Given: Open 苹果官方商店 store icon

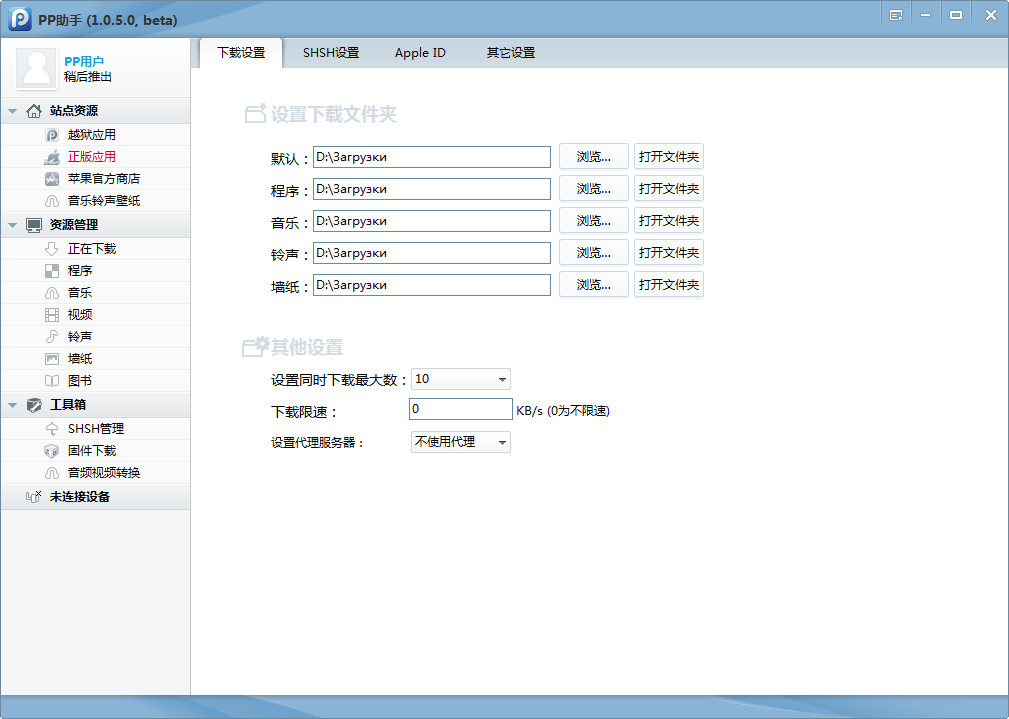Looking at the screenshot, I should (x=52, y=179).
